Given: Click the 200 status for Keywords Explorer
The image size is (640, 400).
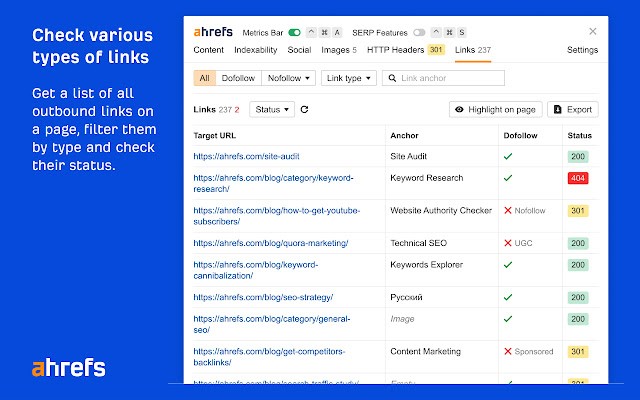Looking at the screenshot, I should tap(578, 265).
